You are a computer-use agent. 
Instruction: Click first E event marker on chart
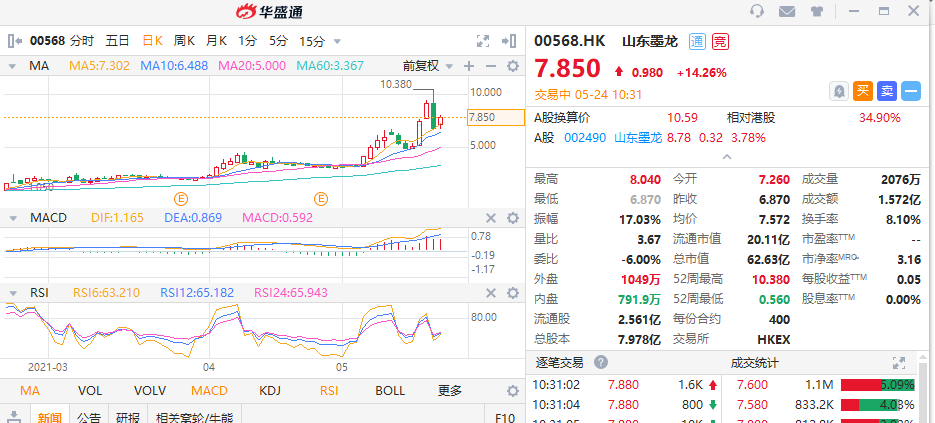(181, 197)
